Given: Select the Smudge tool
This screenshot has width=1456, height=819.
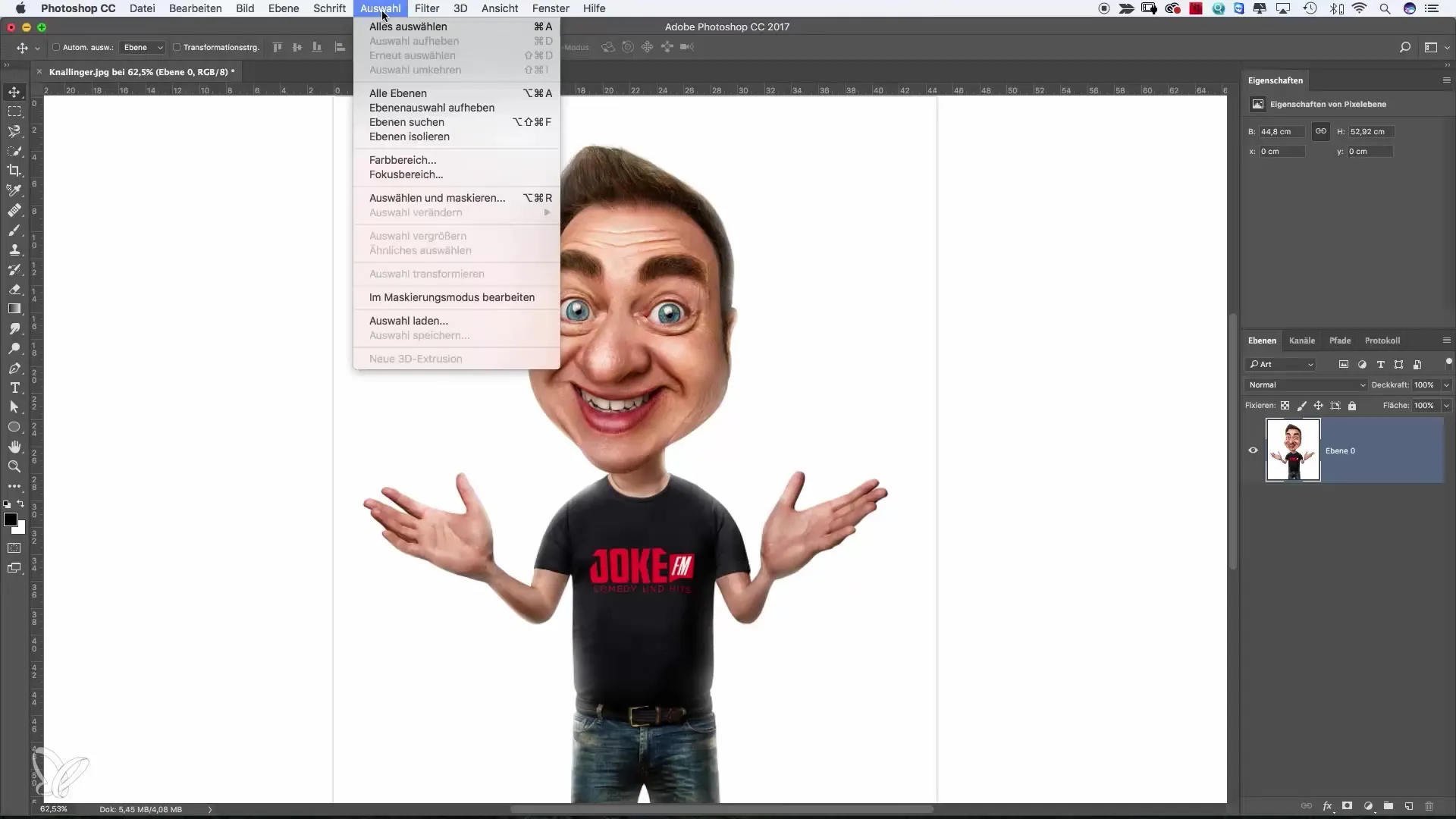Looking at the screenshot, I should pos(14,328).
